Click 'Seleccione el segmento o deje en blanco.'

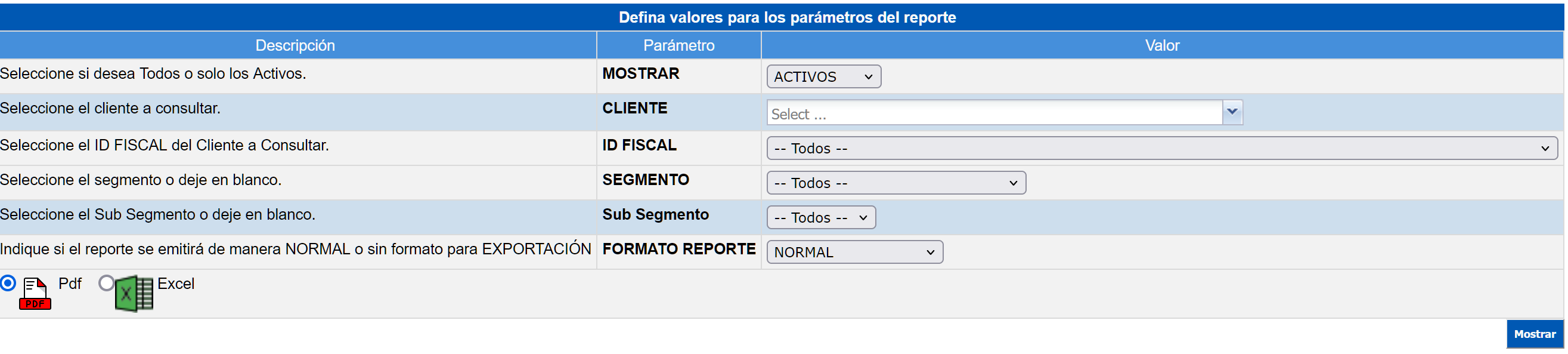pyautogui.click(x=141, y=180)
